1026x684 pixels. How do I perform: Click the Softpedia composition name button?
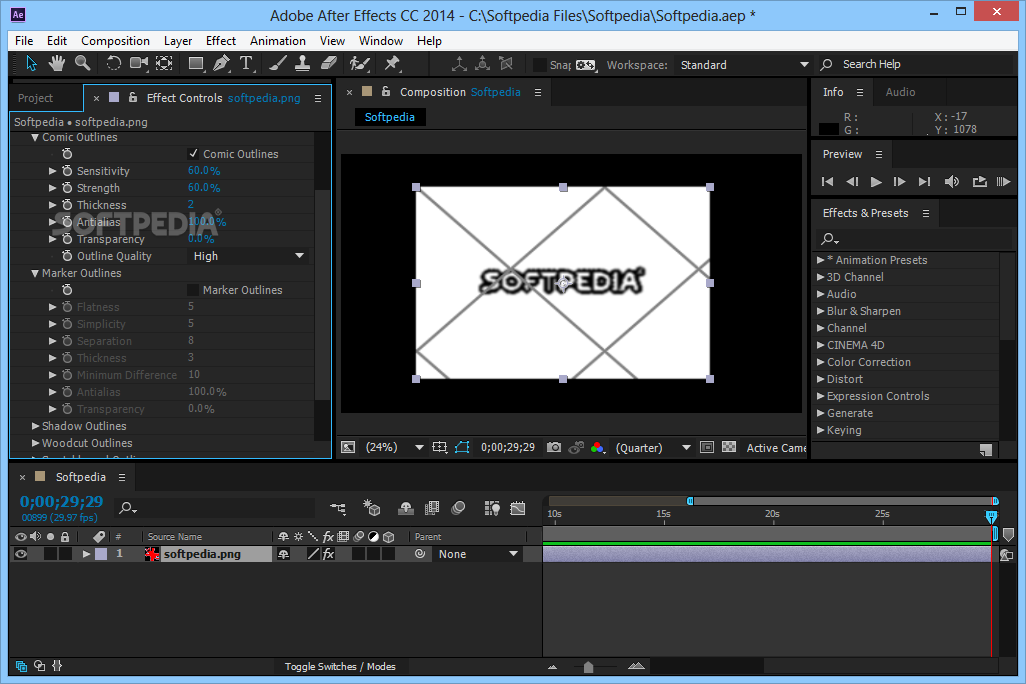click(390, 117)
